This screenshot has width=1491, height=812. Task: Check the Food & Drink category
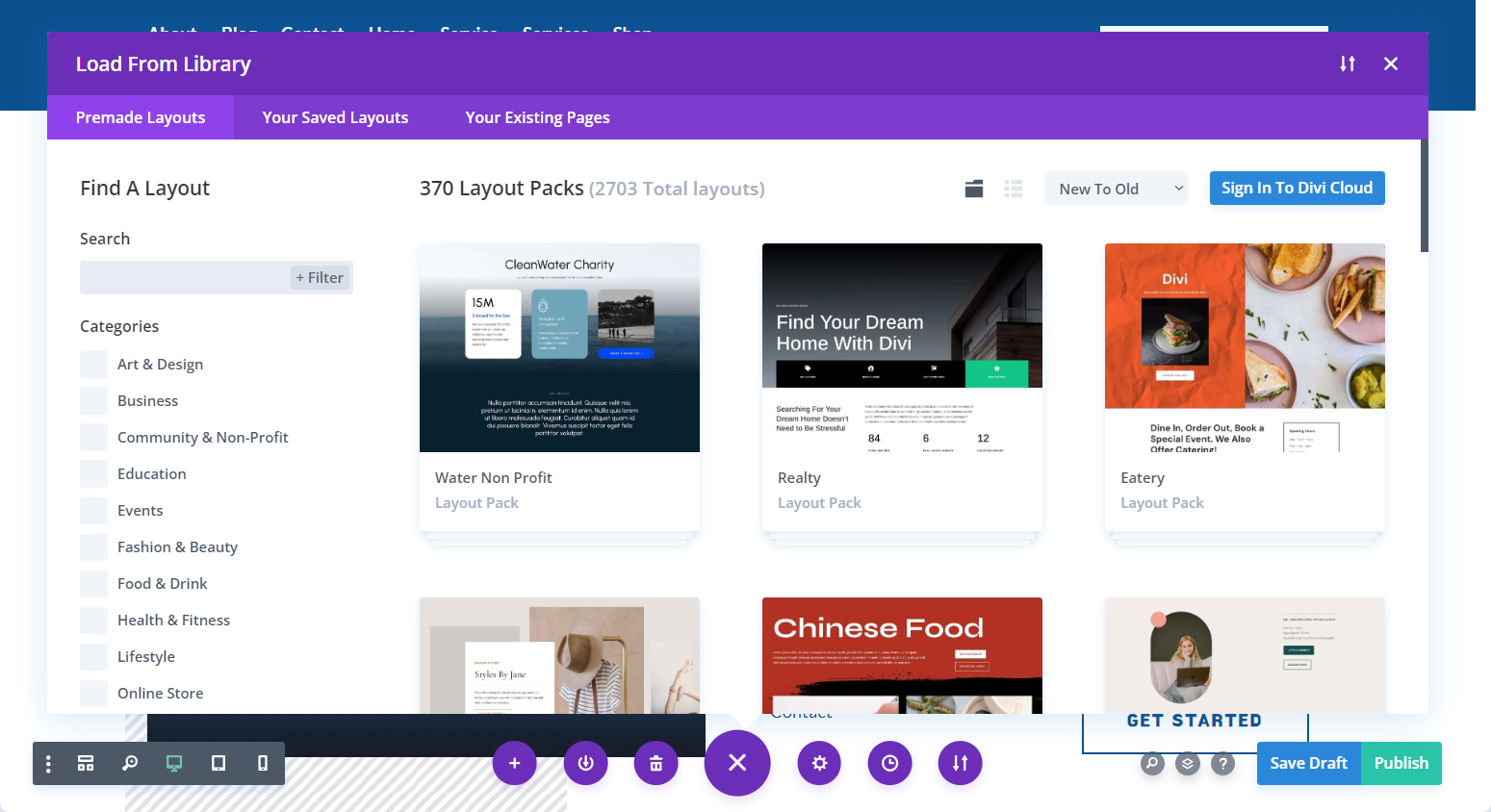click(94, 584)
